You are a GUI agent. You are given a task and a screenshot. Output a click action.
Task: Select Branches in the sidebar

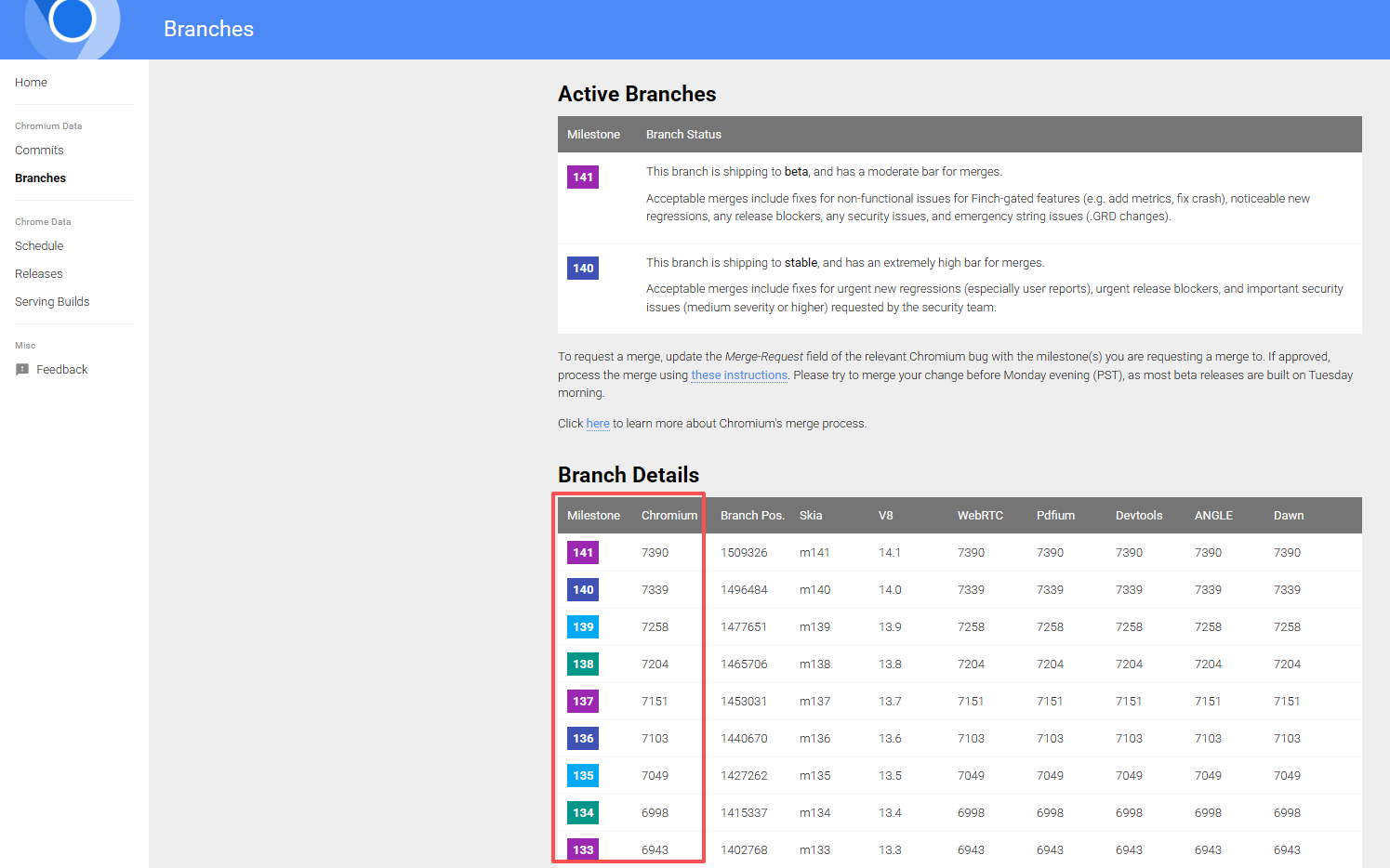(x=40, y=178)
